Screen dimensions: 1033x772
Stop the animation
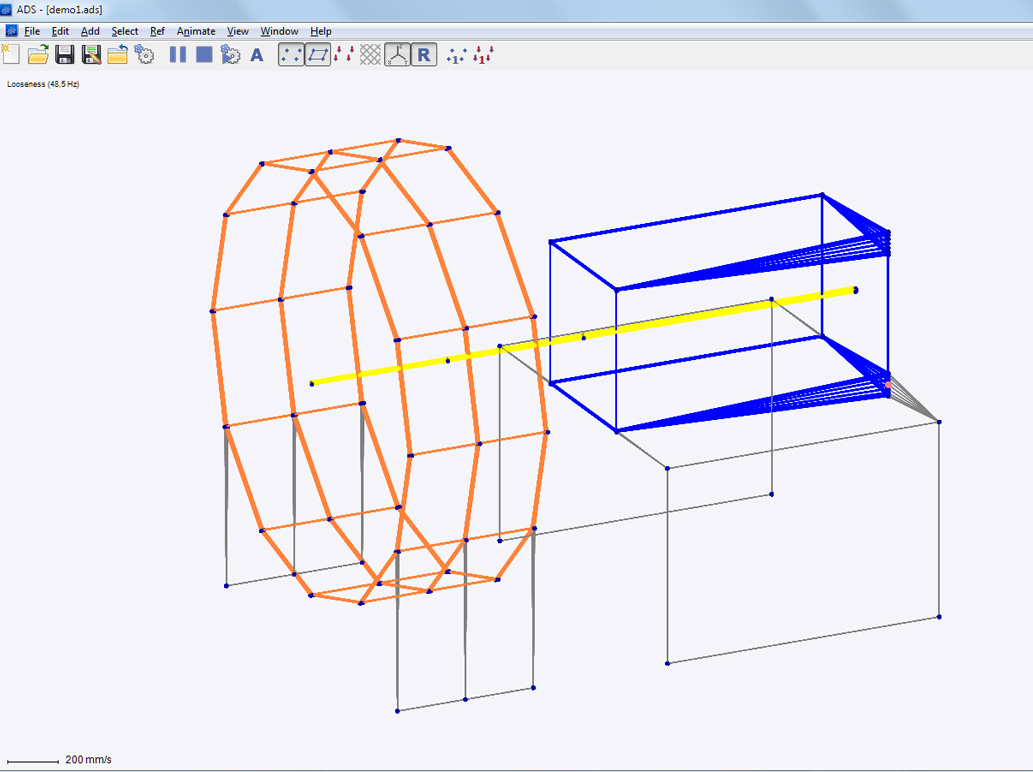coord(204,55)
